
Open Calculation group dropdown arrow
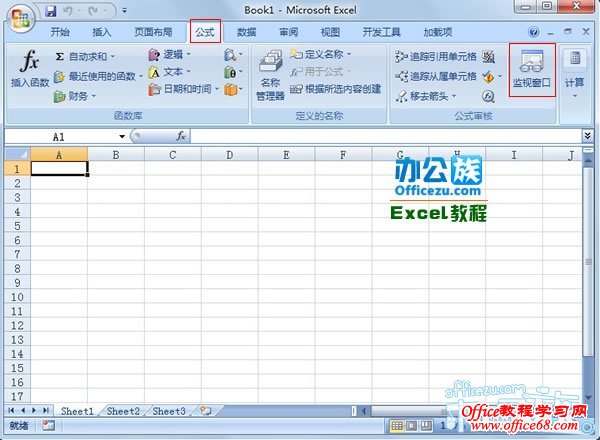click(575, 96)
